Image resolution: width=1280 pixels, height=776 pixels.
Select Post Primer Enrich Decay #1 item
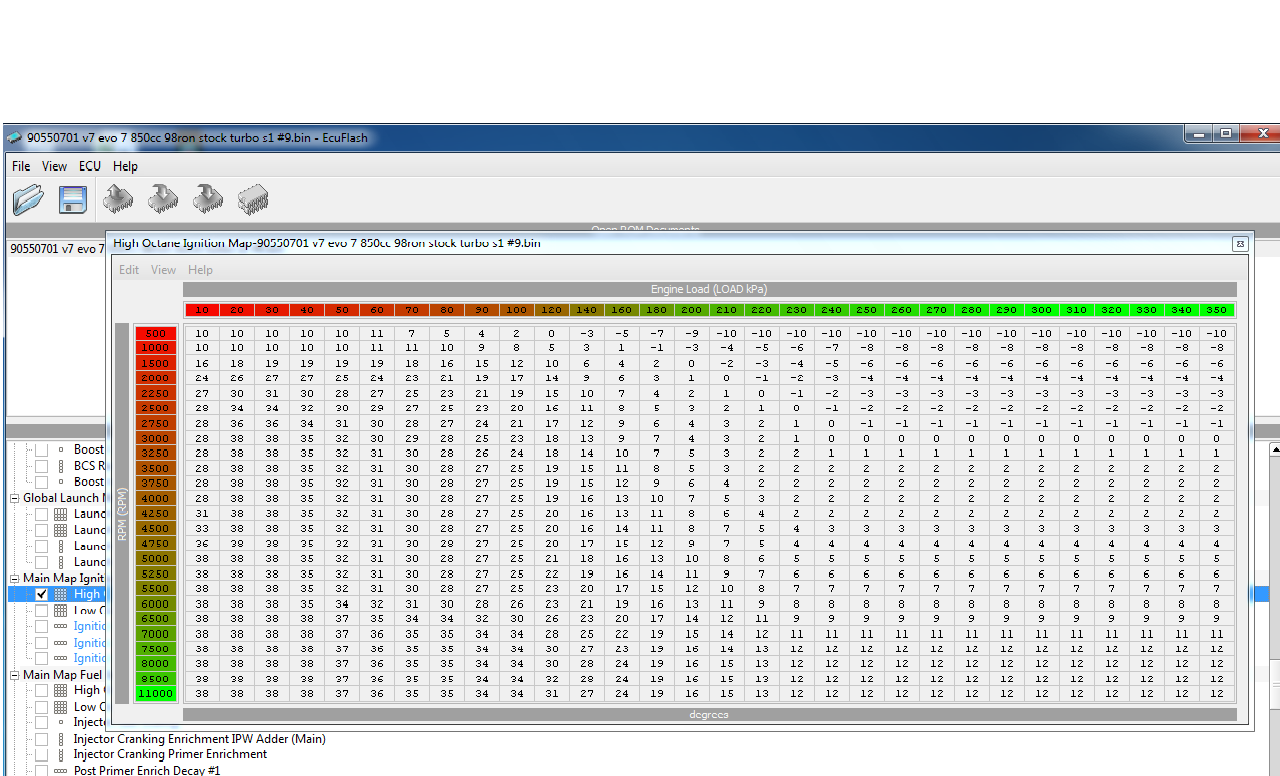coord(147,770)
